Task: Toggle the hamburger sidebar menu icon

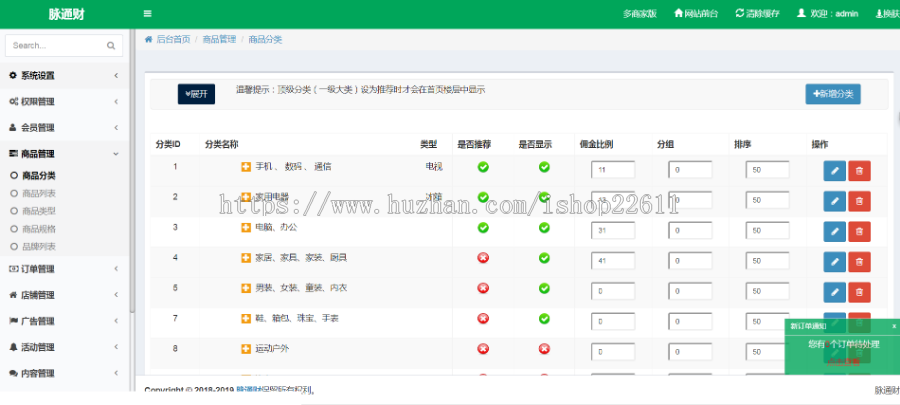Action: [148, 14]
